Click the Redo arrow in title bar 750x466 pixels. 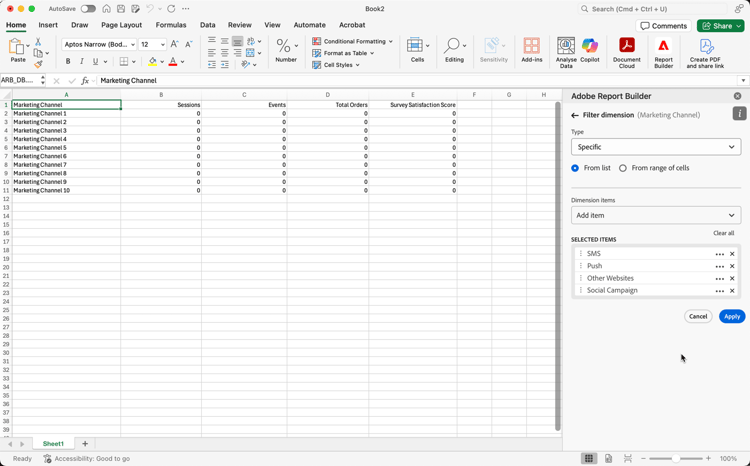click(171, 9)
